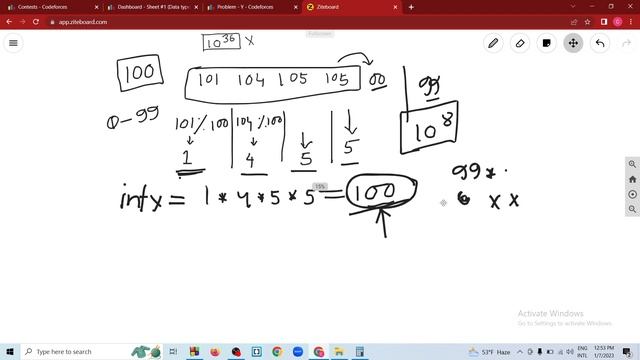Open Chrome three-dot menu
The width and height of the screenshot is (640, 360).
631,22
